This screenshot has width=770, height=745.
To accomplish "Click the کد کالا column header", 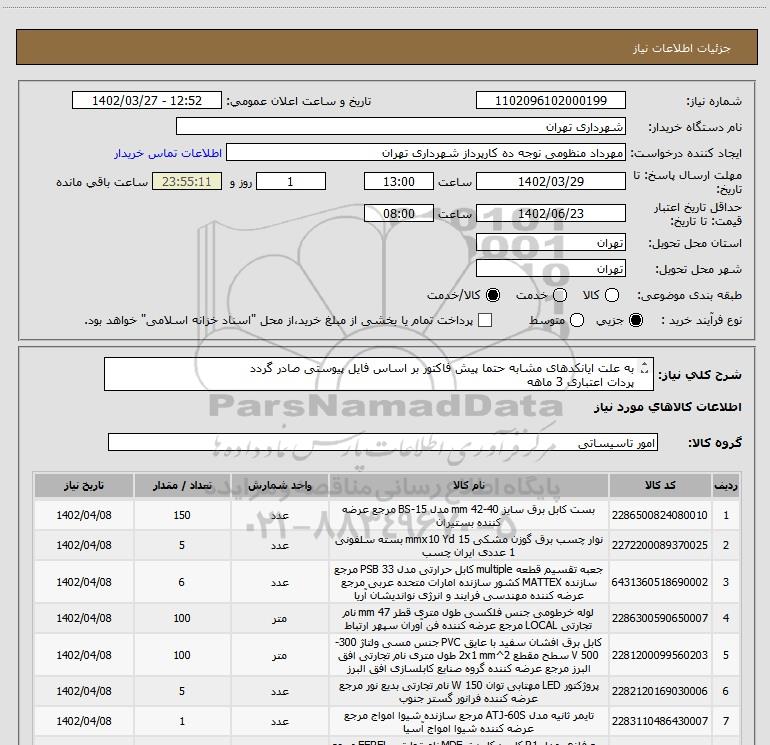I will click(x=660, y=486).
